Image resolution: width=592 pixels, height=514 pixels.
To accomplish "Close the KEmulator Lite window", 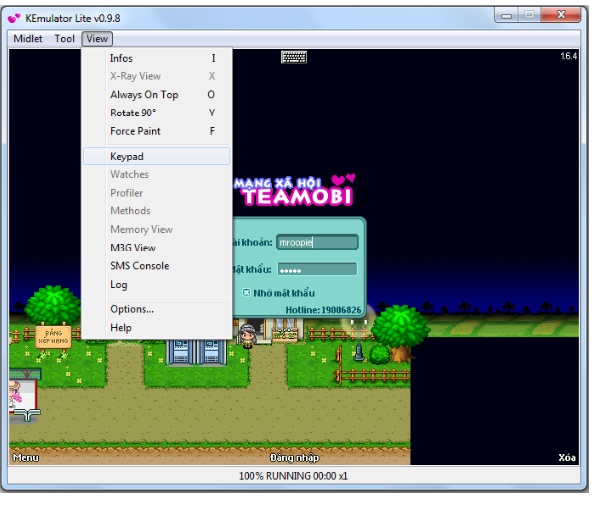I will (x=561, y=15).
